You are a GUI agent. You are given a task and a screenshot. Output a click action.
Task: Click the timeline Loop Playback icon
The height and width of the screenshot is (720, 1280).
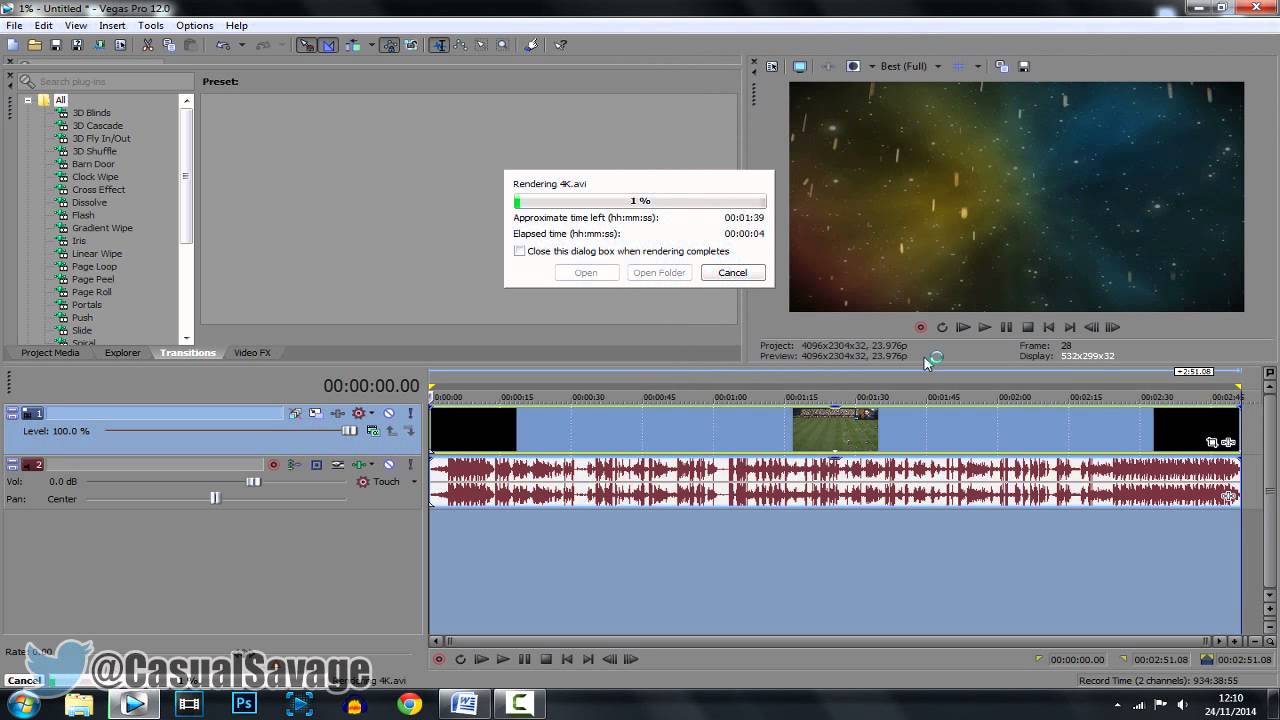coord(460,659)
